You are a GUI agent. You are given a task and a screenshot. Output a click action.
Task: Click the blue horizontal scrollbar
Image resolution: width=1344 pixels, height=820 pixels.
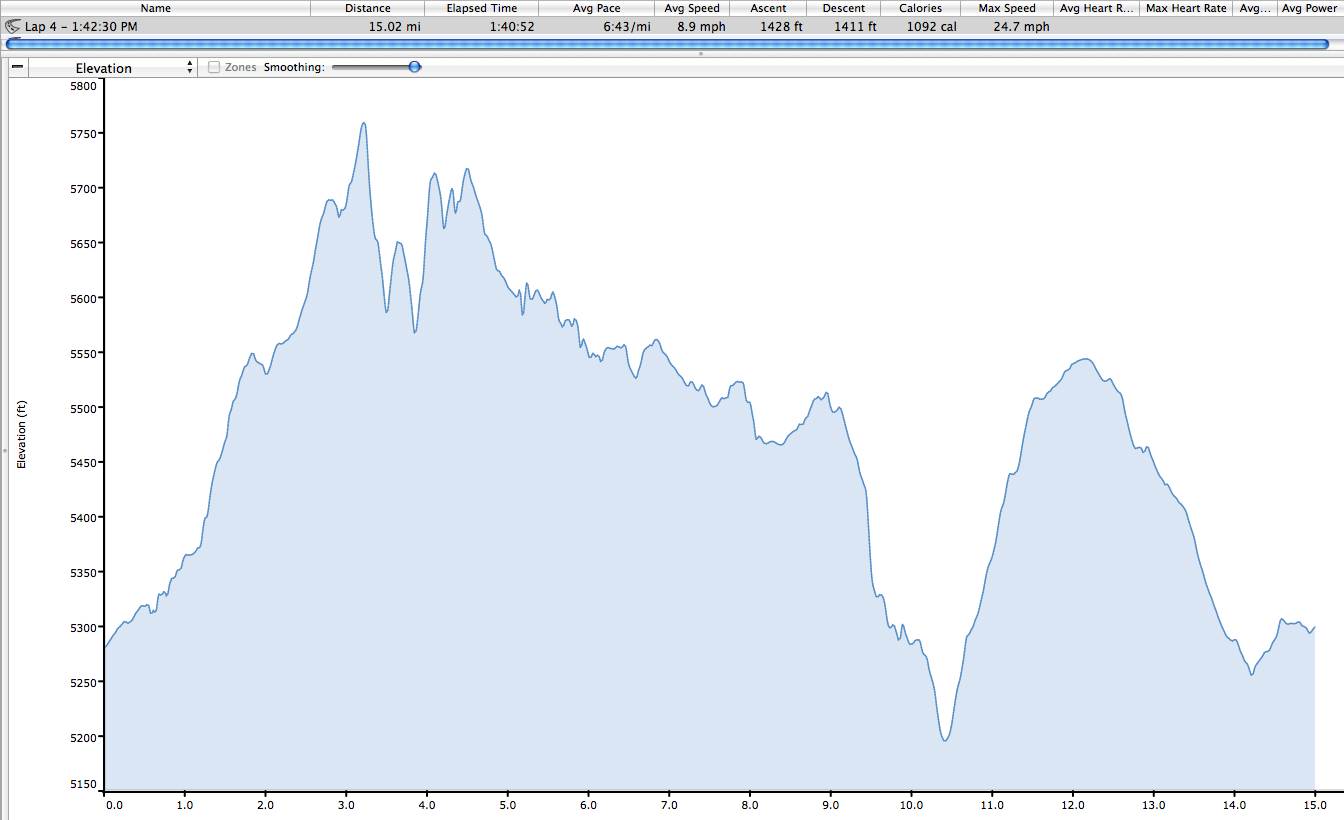pos(667,44)
